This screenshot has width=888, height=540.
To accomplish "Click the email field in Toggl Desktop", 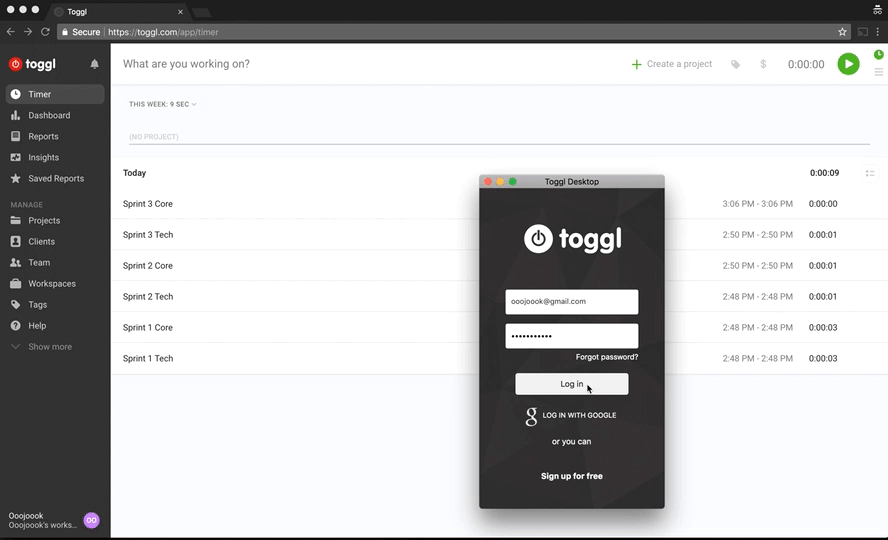I will tap(571, 302).
